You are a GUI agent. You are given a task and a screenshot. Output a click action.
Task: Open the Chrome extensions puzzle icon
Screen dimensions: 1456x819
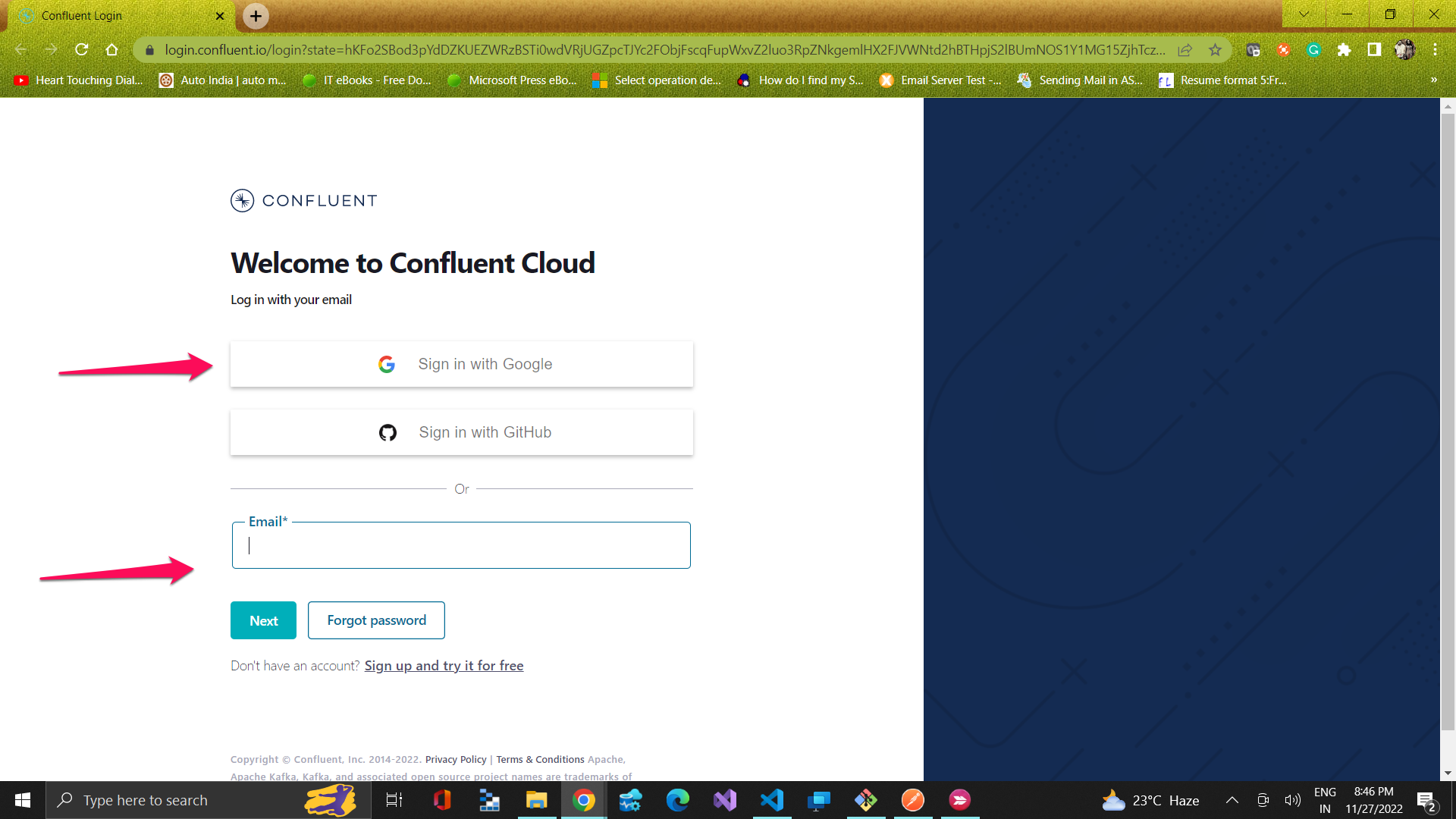[1345, 49]
